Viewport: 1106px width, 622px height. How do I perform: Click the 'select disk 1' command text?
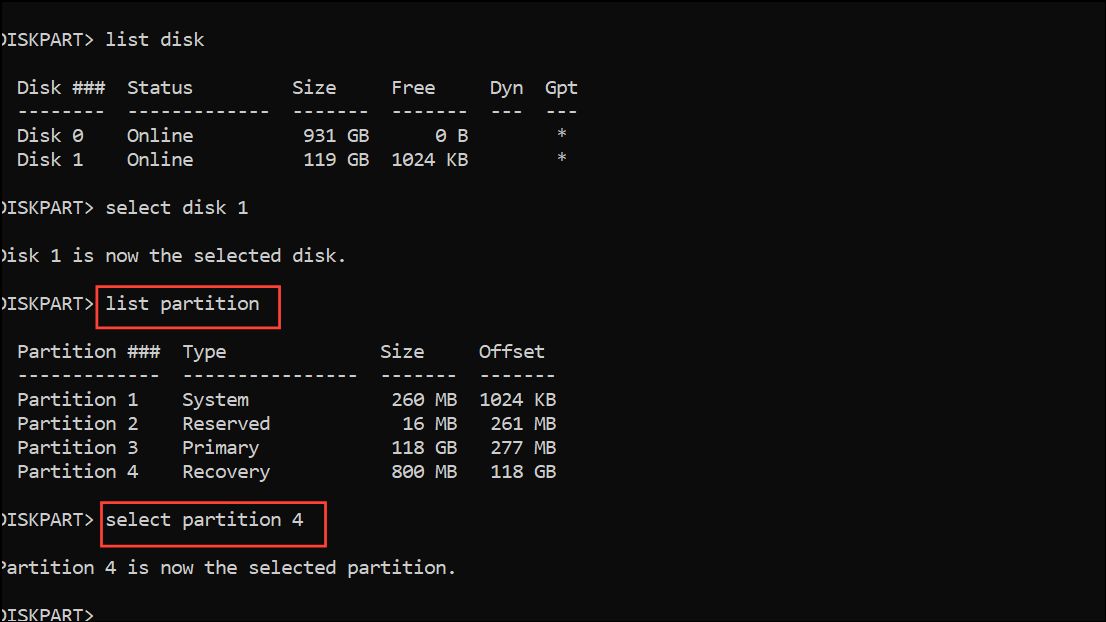[x=176, y=208]
